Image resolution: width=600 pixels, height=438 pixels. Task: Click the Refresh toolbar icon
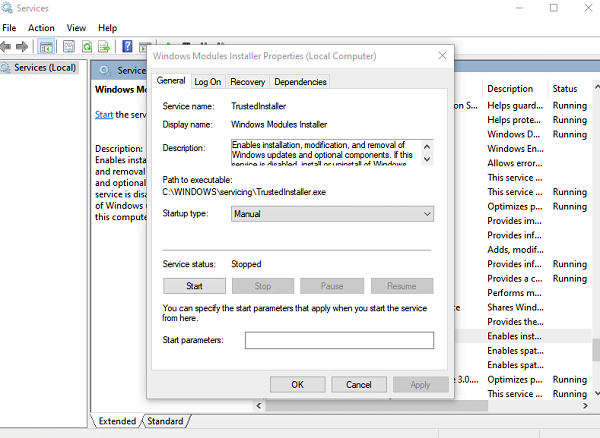click(x=87, y=47)
